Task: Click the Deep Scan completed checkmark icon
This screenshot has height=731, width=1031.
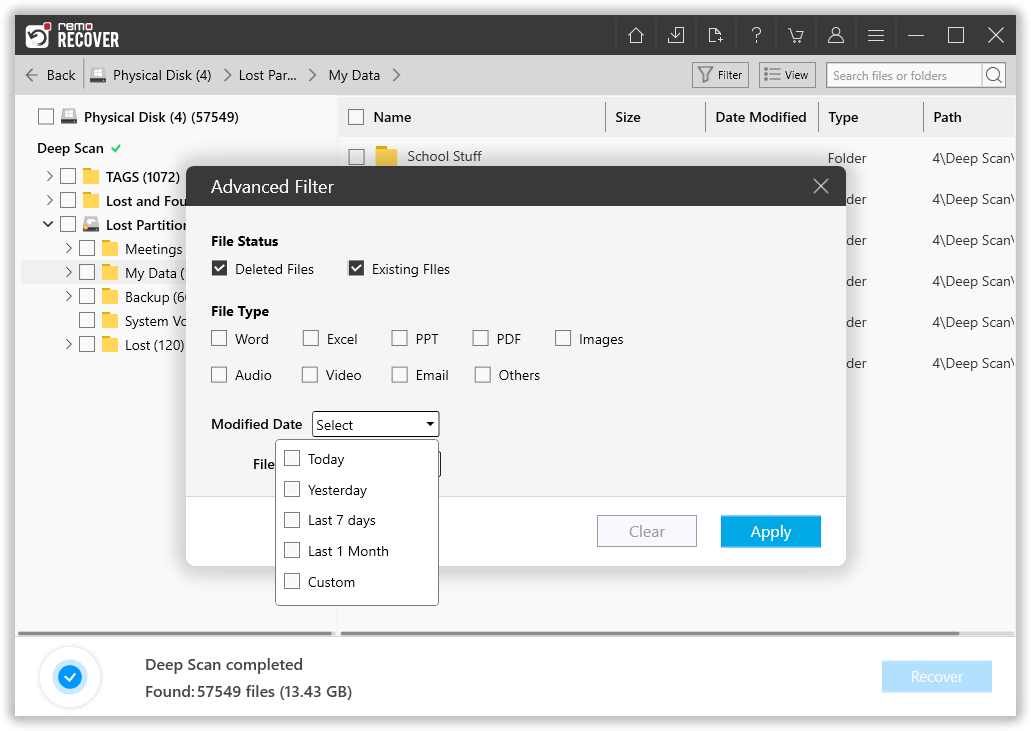Action: [70, 676]
